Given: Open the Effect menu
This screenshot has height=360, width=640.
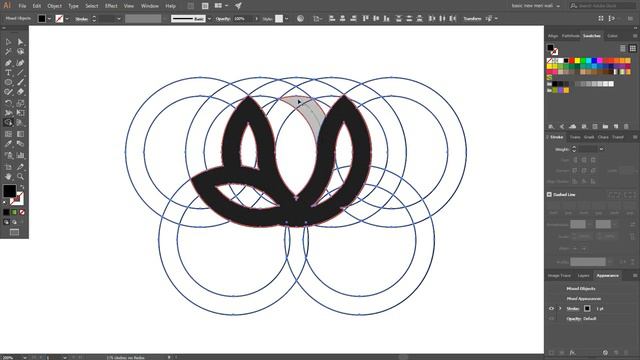Looking at the screenshot, I should (111, 6).
